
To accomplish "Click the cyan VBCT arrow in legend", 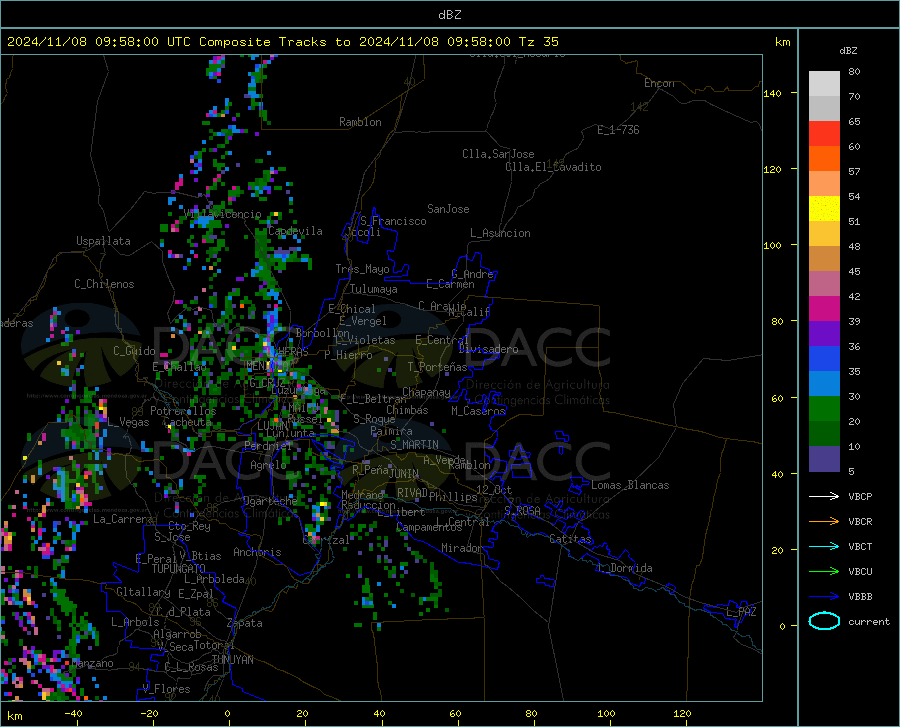I will click(x=824, y=546).
